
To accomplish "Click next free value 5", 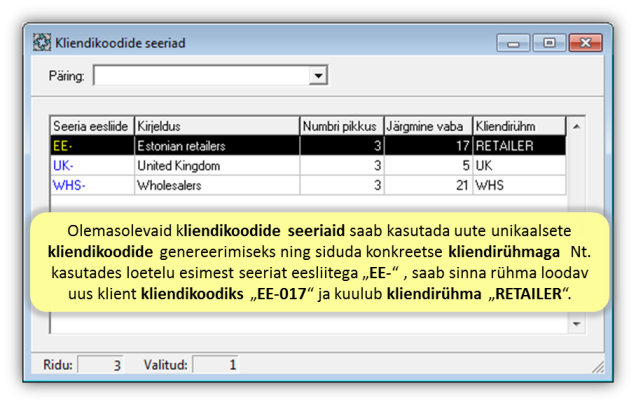I will 428,166.
